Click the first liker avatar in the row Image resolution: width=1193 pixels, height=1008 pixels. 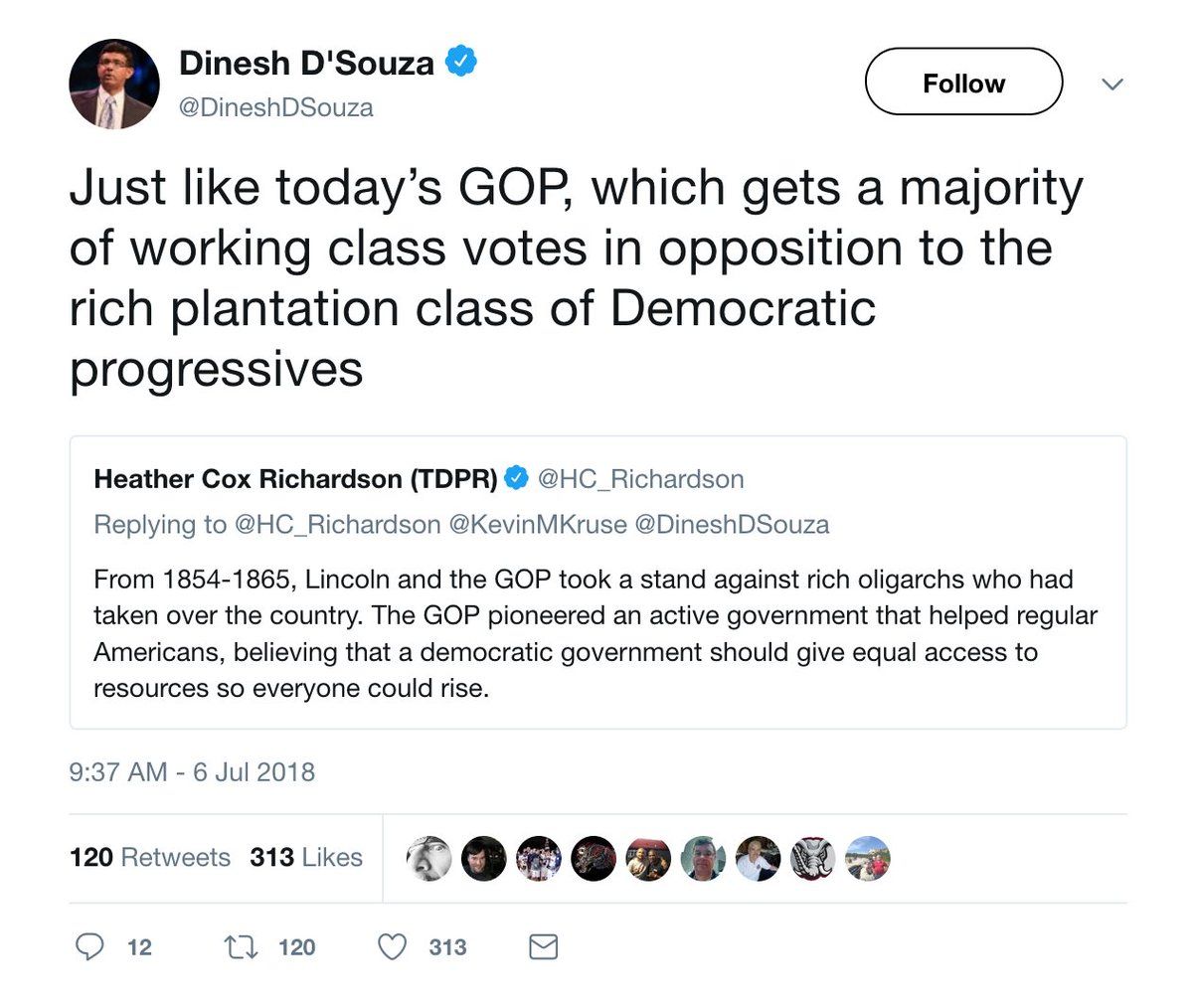click(429, 858)
